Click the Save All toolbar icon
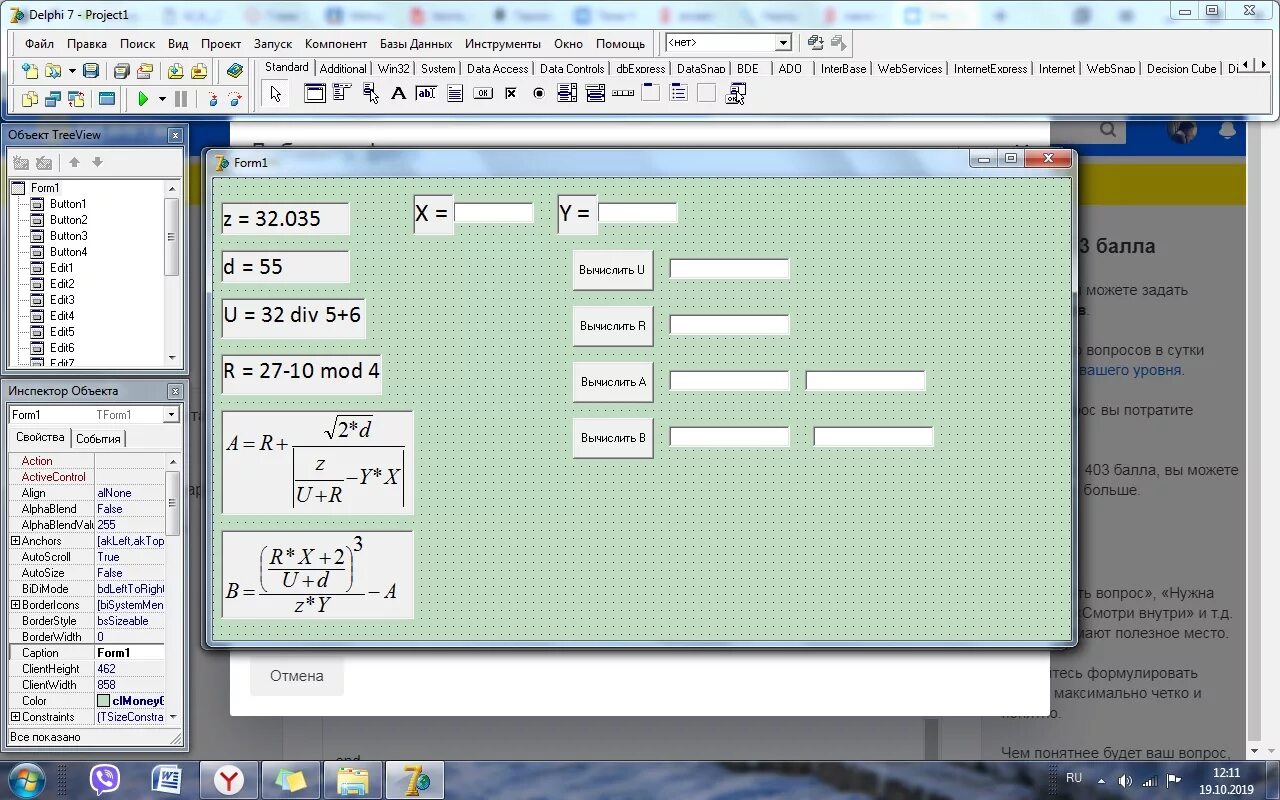 pyautogui.click(x=121, y=71)
